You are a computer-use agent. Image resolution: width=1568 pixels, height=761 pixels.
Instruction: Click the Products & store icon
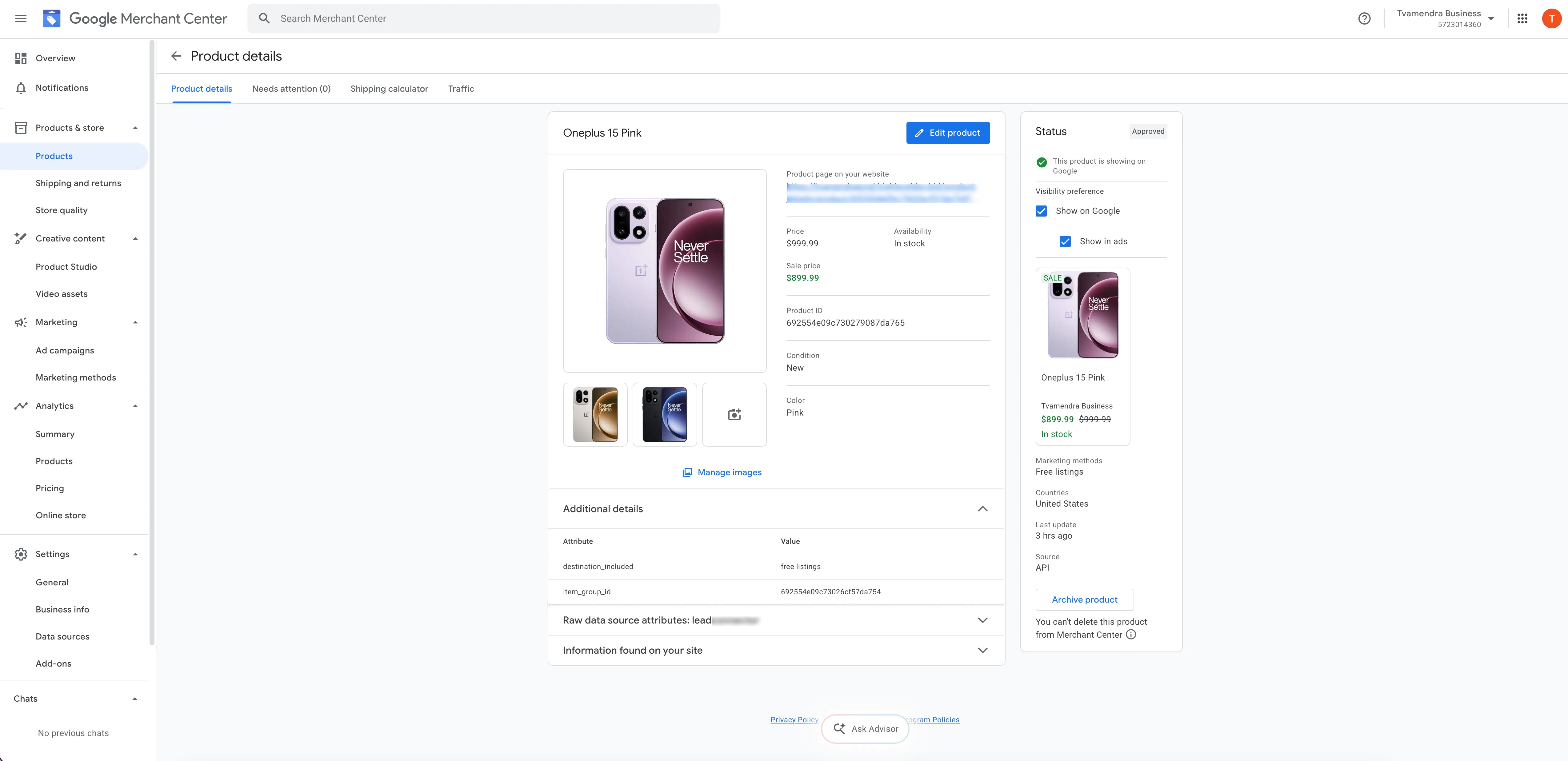pos(21,128)
